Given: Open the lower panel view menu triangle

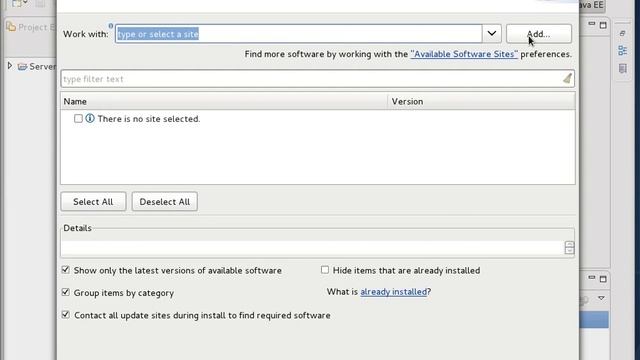Looking at the screenshot, I should [601, 298].
